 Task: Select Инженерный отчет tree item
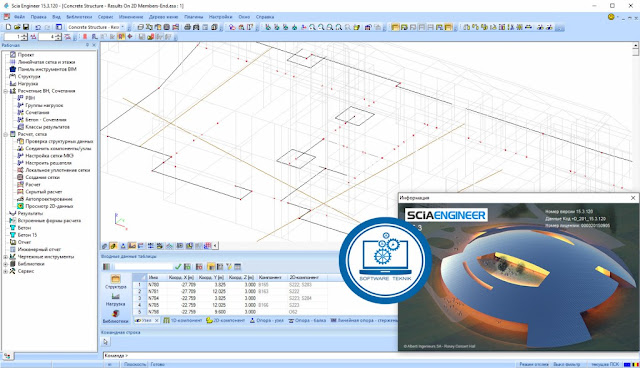point(39,249)
